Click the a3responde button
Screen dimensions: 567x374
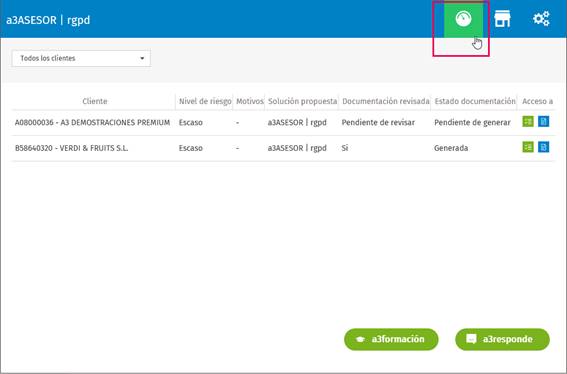tap(502, 339)
